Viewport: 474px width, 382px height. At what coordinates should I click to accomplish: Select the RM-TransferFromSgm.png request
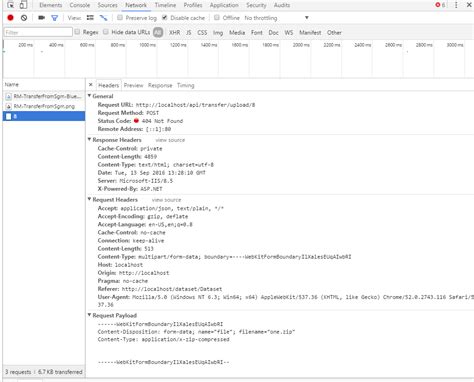(x=44, y=106)
